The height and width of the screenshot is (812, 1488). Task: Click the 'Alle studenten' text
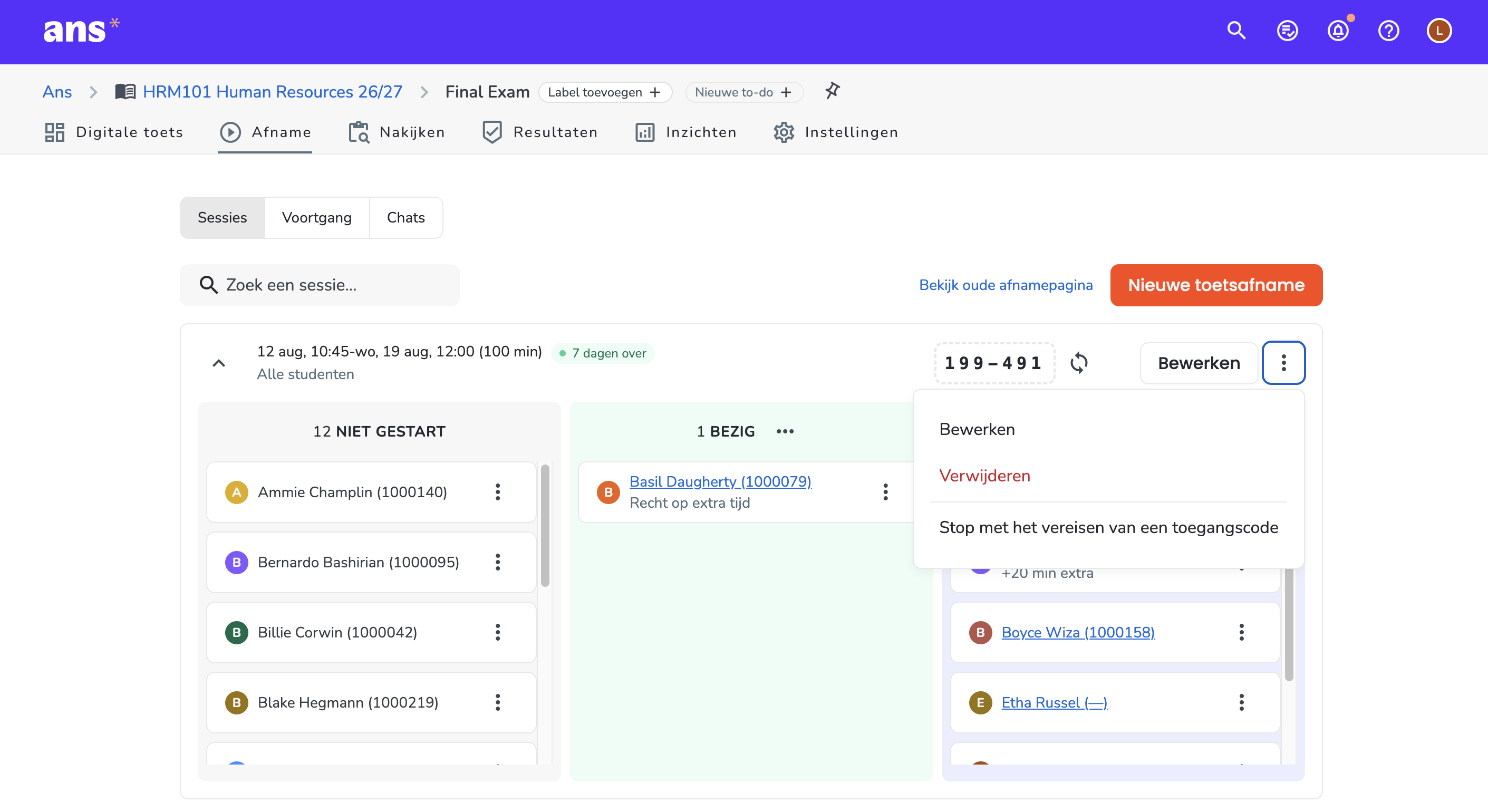click(305, 374)
